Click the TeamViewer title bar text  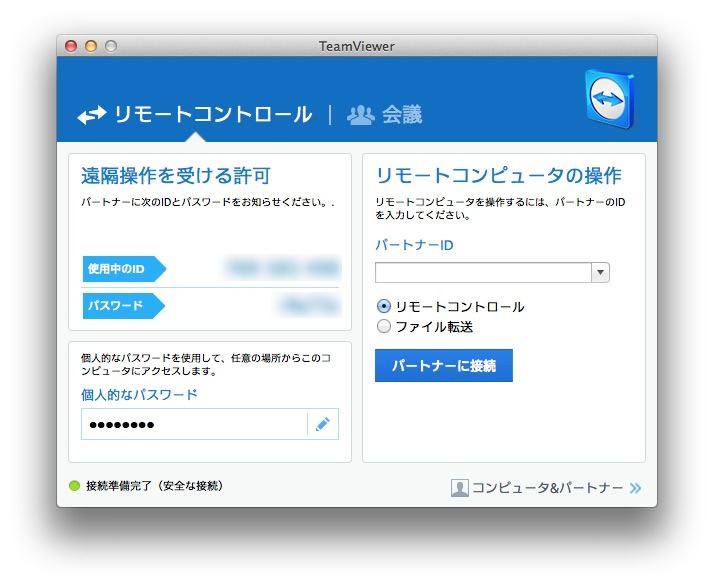pyautogui.click(x=357, y=46)
